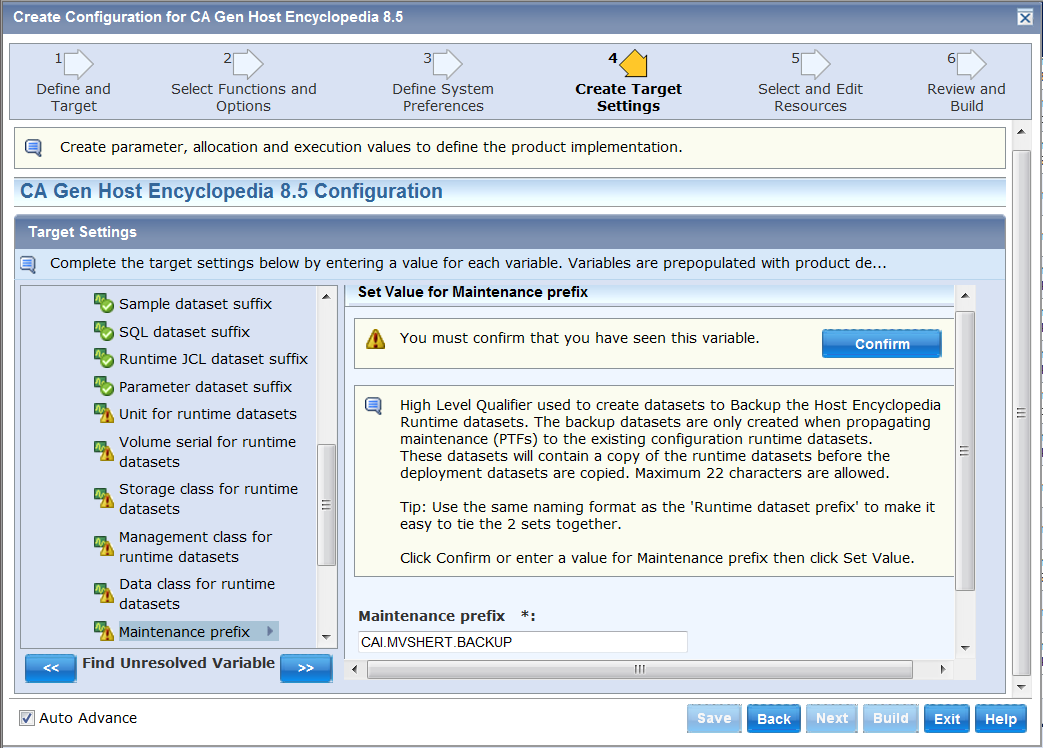Select Sample dataset suffix in variable list
1043x748 pixels.
[x=196, y=304]
